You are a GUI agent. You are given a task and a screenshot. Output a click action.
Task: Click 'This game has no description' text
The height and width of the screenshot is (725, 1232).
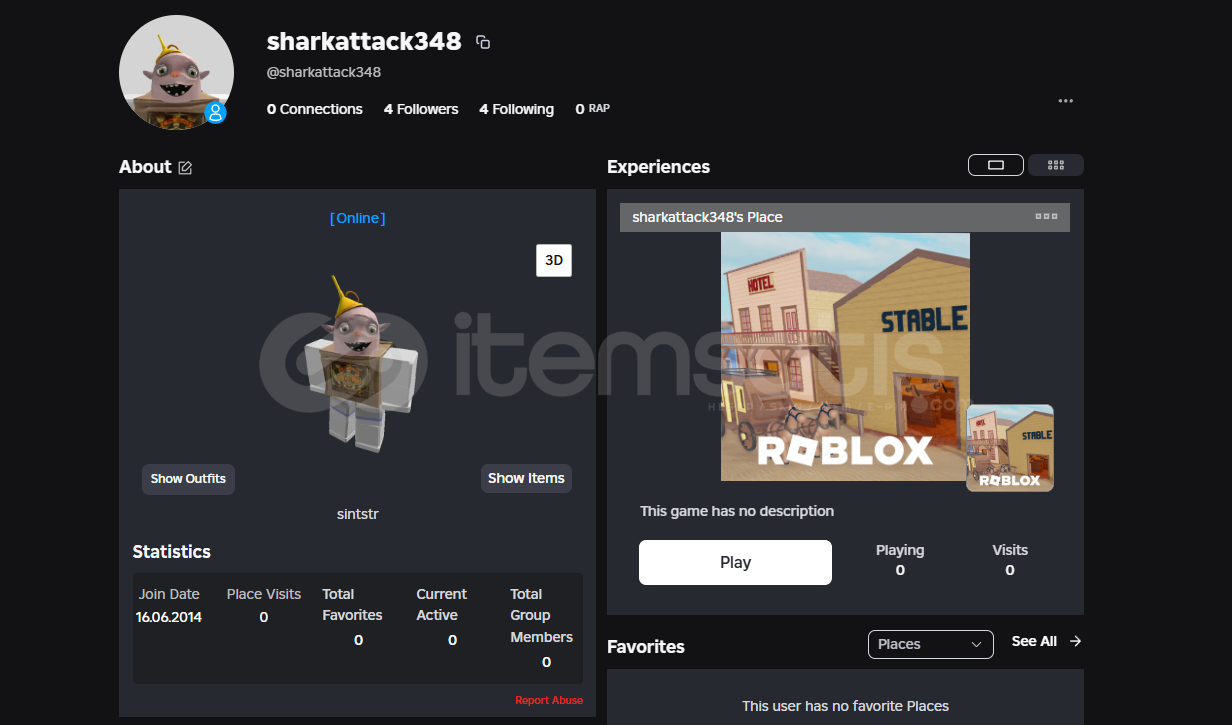pyautogui.click(x=737, y=511)
